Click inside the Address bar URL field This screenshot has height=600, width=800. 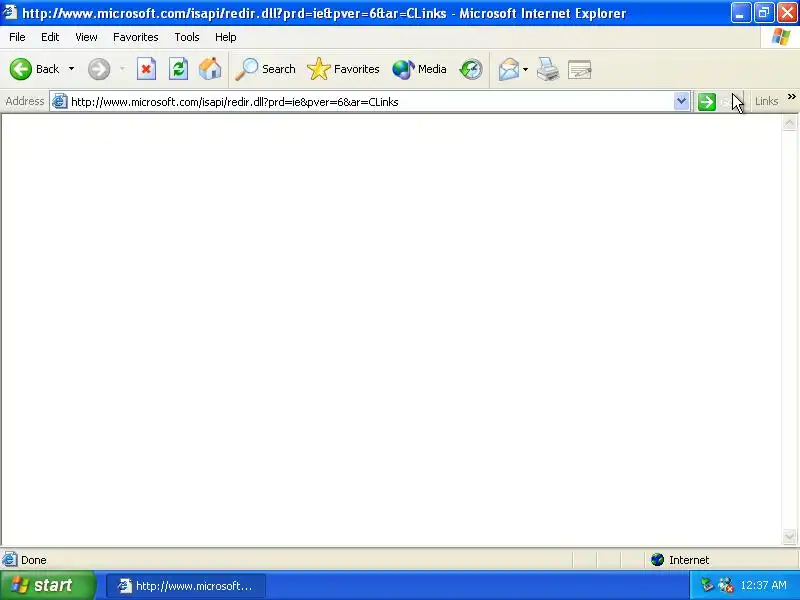pyautogui.click(x=371, y=102)
